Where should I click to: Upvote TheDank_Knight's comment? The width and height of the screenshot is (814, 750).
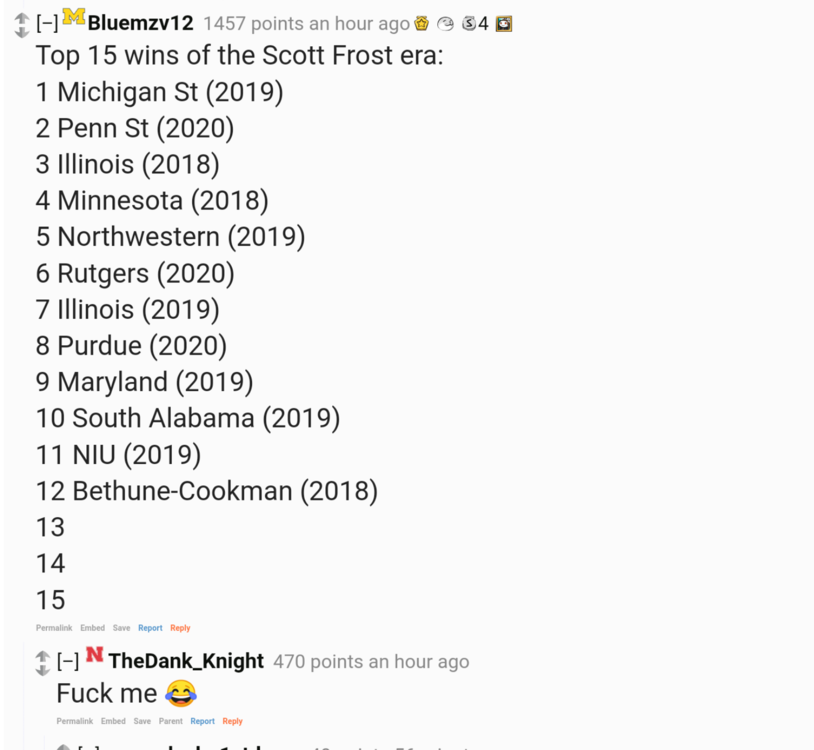[42, 656]
